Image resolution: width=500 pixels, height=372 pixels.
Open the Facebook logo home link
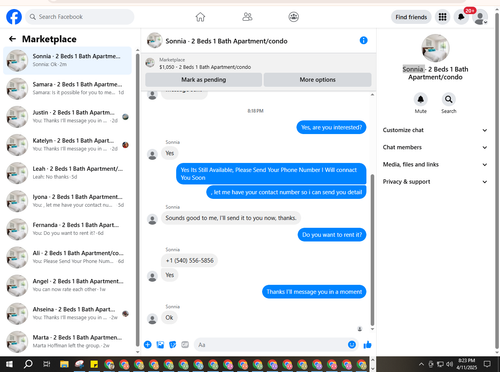pos(14,17)
